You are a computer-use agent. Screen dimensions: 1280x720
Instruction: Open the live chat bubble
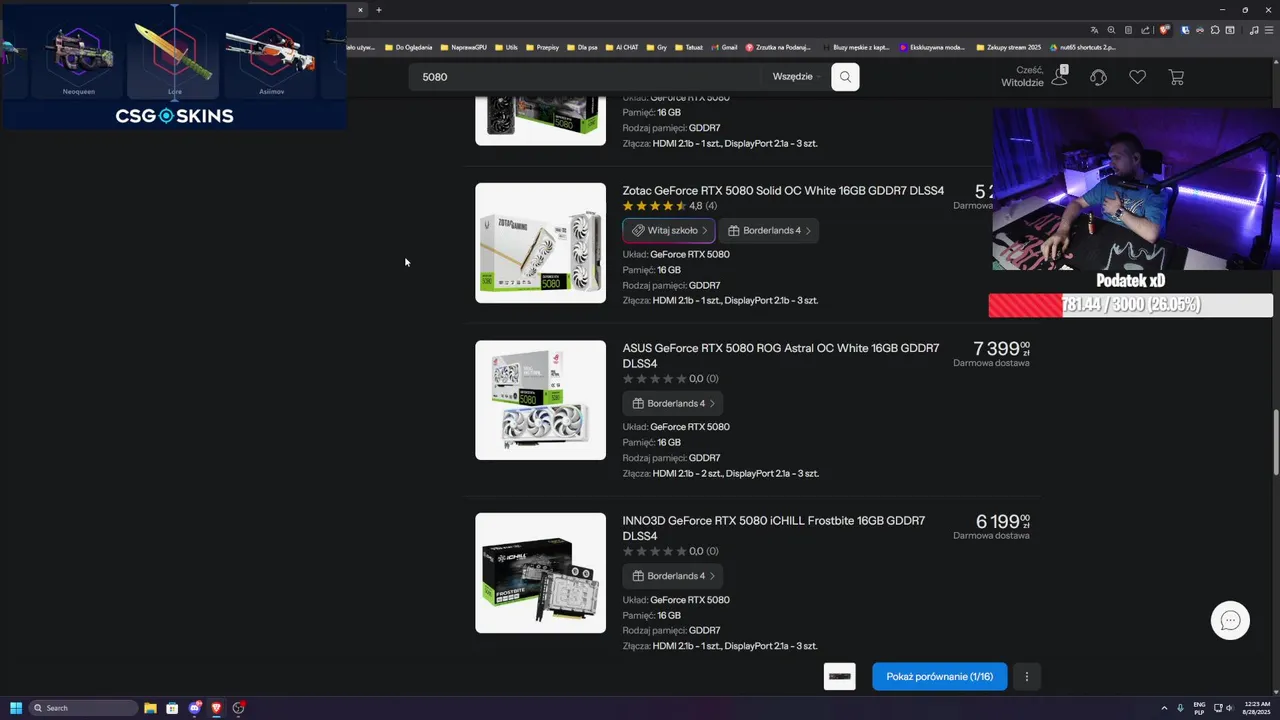(1230, 620)
